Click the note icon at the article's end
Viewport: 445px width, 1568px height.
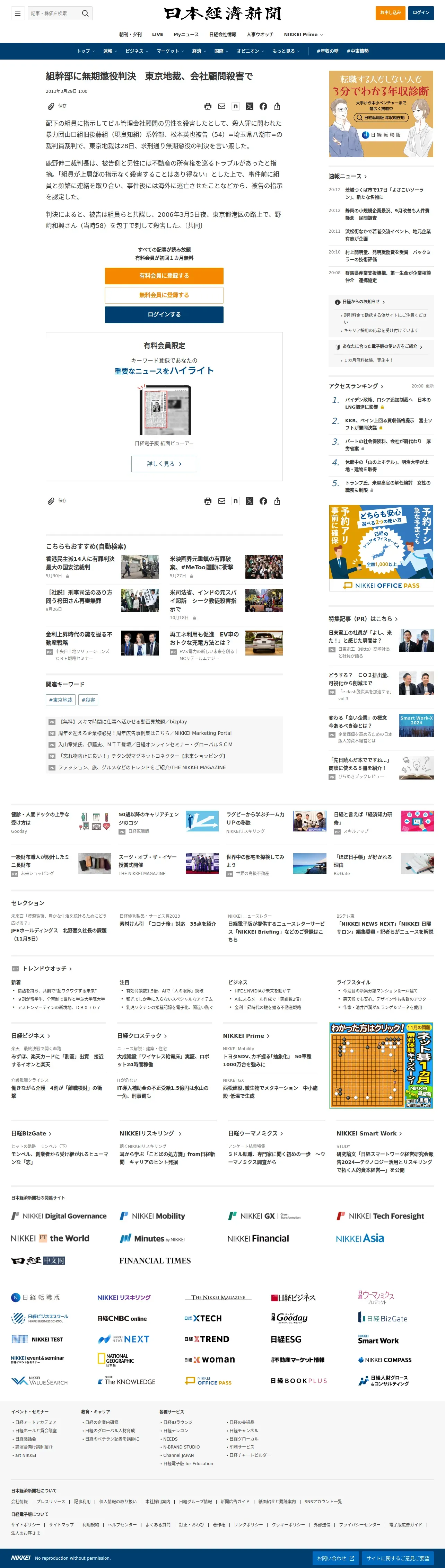236,501
